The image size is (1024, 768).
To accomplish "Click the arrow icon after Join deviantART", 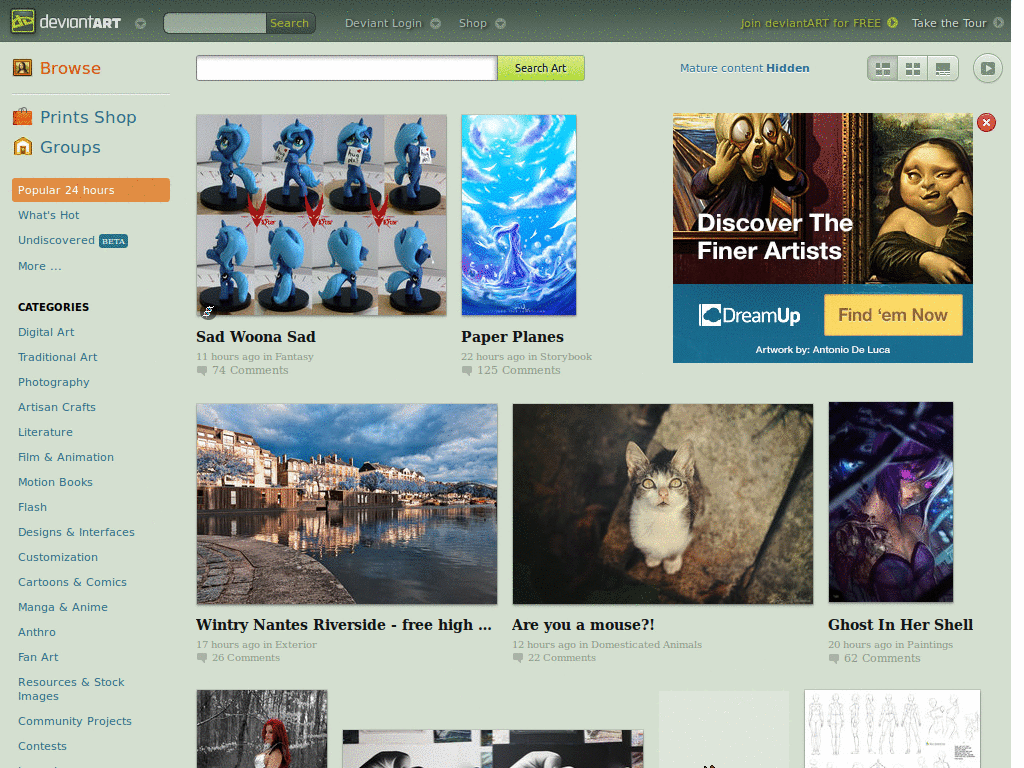I will coord(892,23).
